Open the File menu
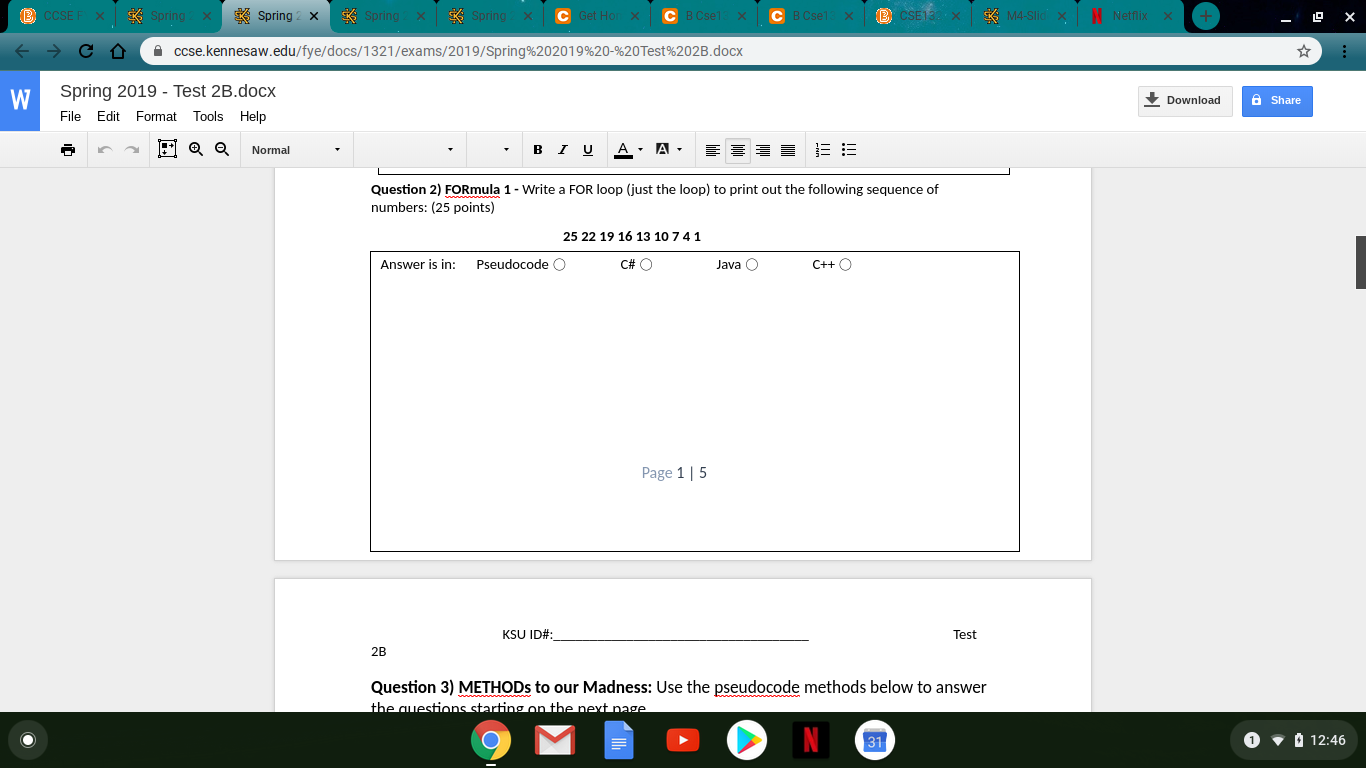 pos(71,116)
